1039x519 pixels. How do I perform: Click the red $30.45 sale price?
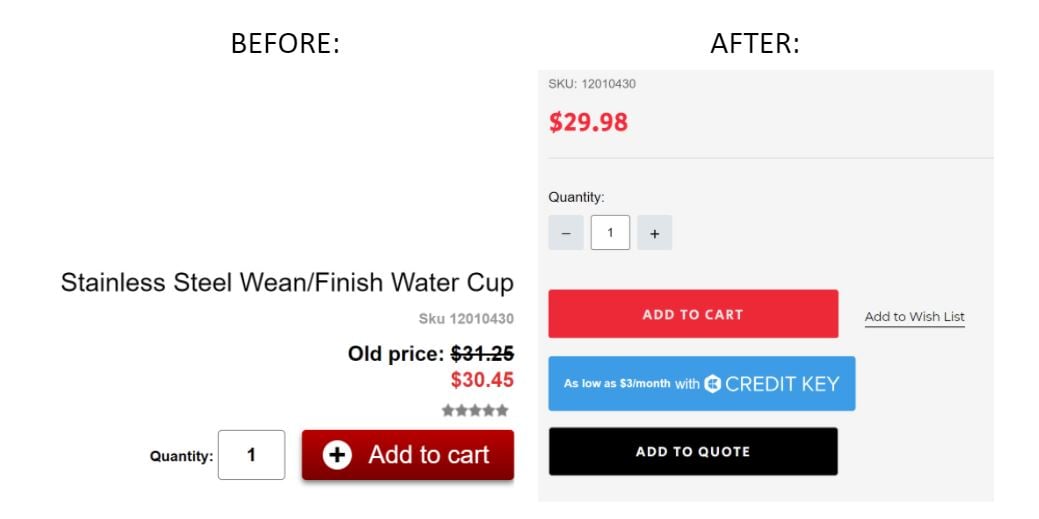click(482, 380)
